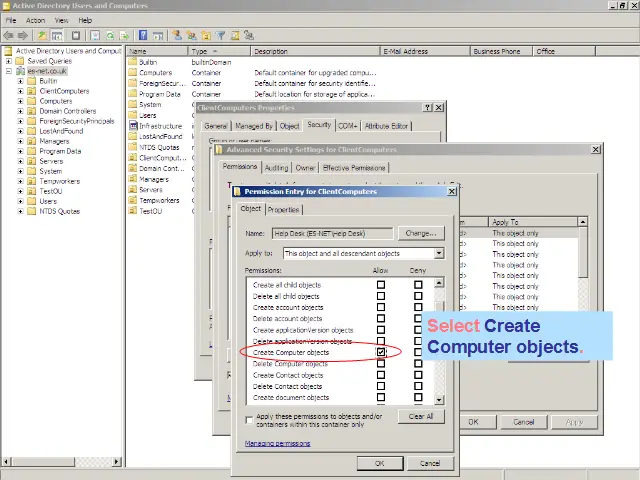Image resolution: width=640 pixels, height=480 pixels.
Task: Tick Allow for Create Computer objects
Action: (381, 352)
